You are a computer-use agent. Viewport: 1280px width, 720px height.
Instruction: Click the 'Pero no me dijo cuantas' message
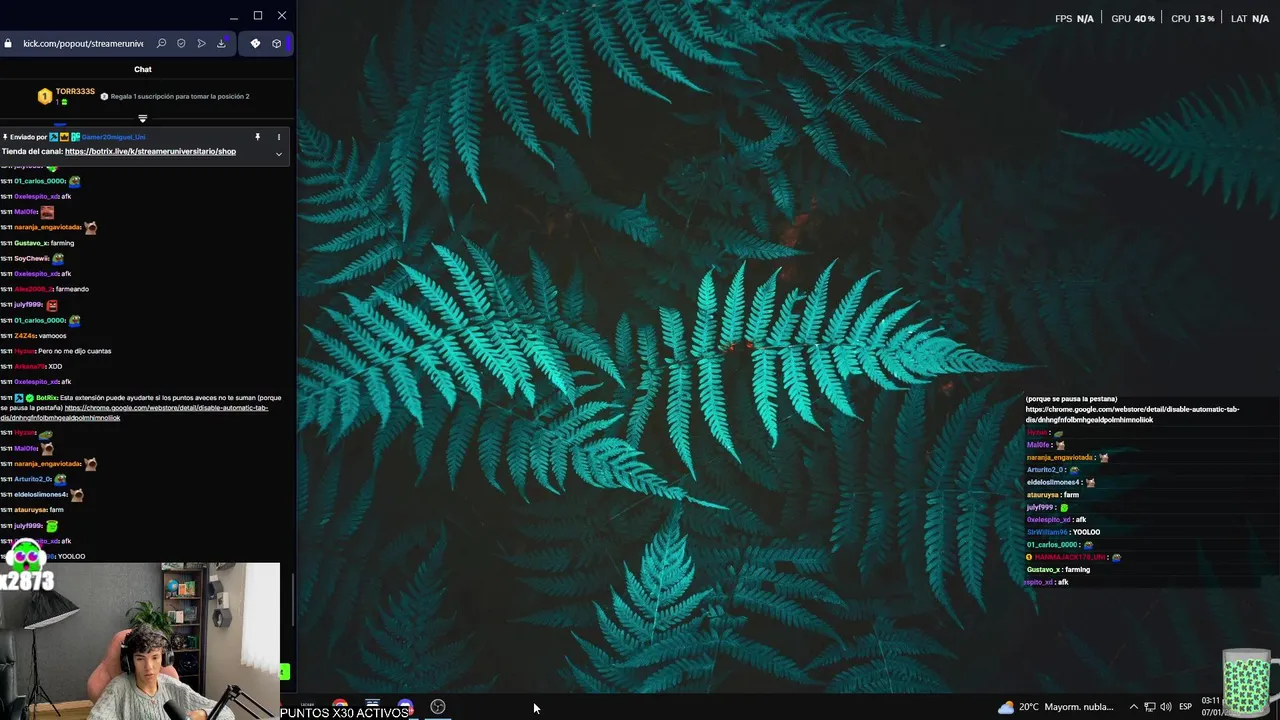click(74, 351)
